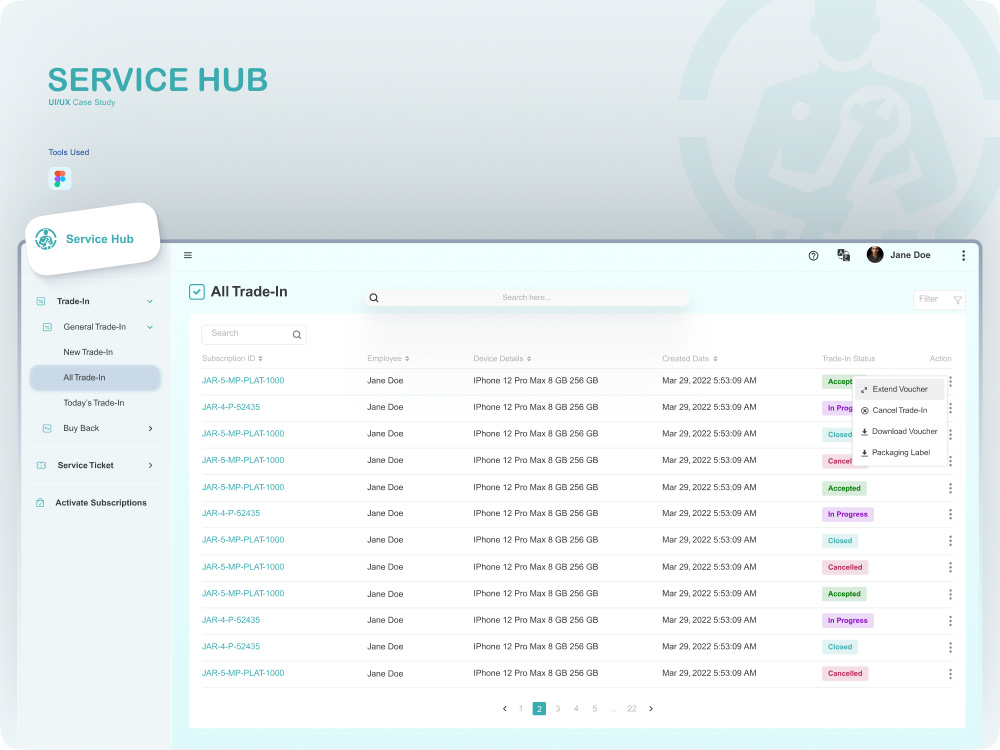This screenshot has height=750, width=1000.
Task: Click the Trade-In sidebar icon
Action: pyautogui.click(x=41, y=301)
